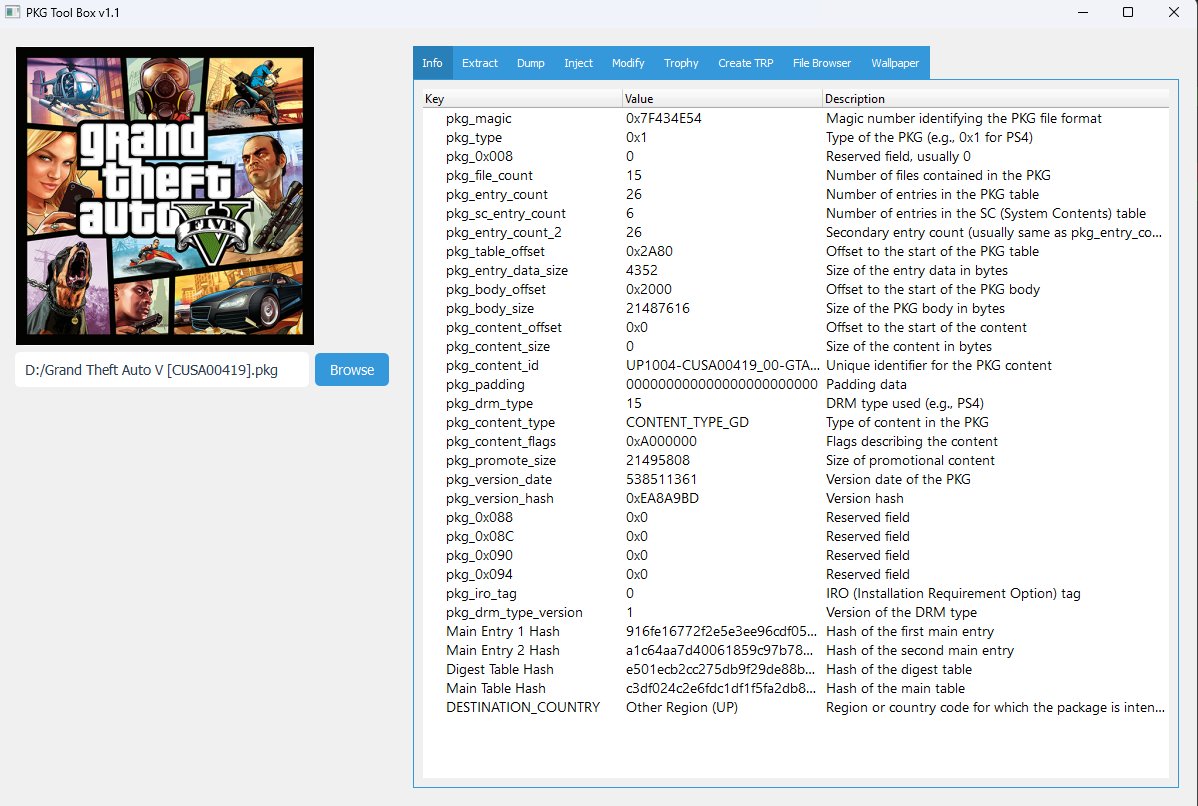This screenshot has width=1198, height=806.
Task: Select the pkg_entry_data_size row
Action: pos(795,270)
